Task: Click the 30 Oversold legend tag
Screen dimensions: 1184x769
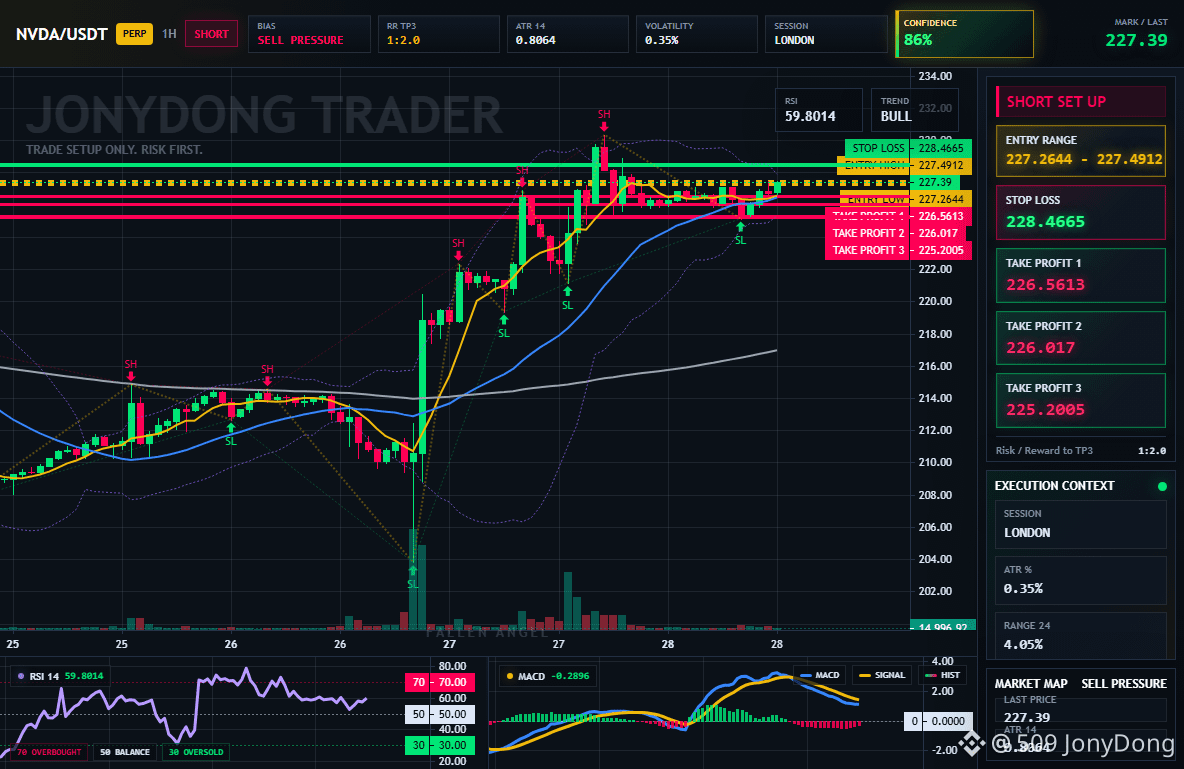Action: coord(196,752)
